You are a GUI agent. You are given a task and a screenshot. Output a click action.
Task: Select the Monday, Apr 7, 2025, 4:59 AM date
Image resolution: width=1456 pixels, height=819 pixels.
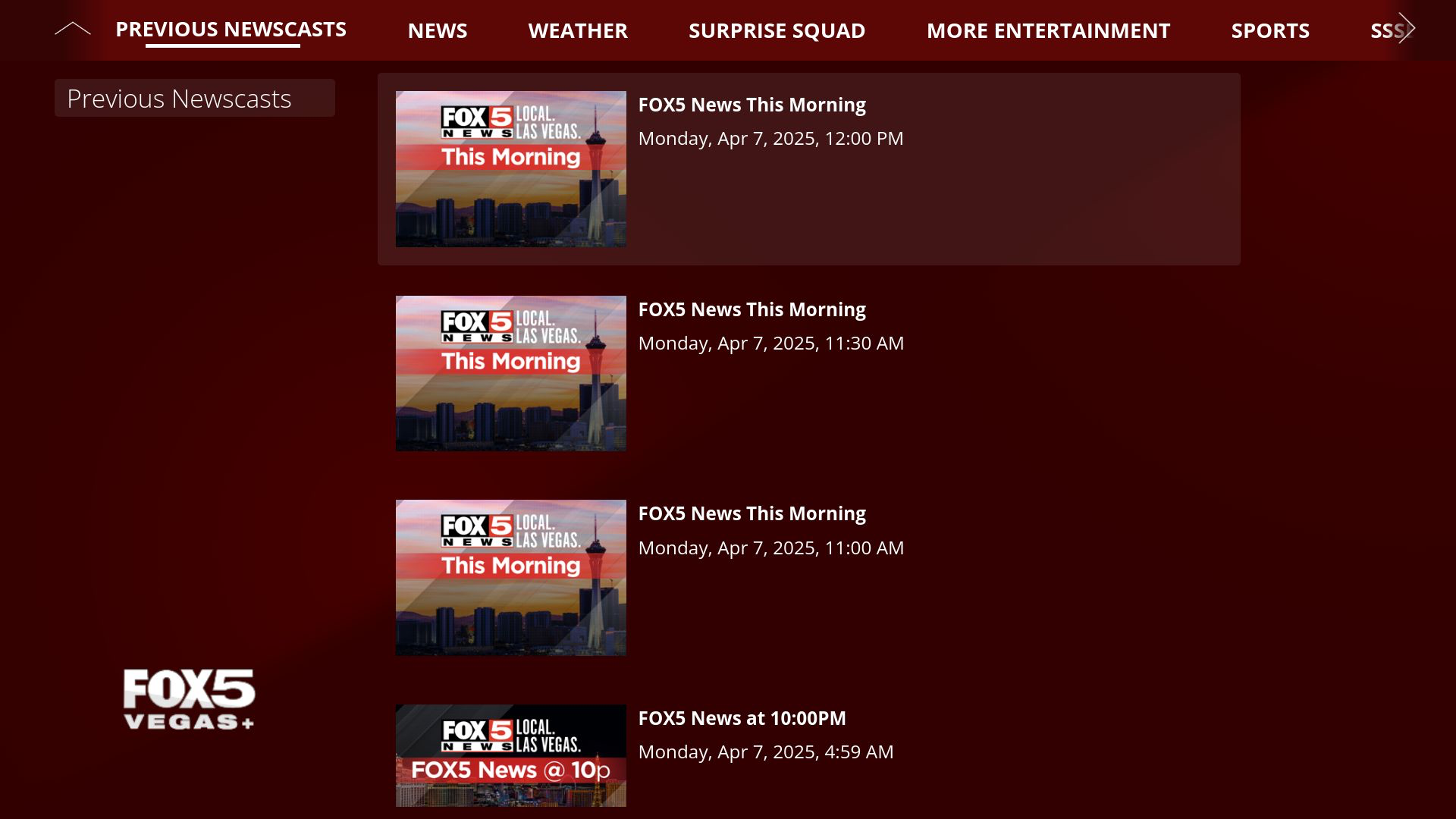[766, 752]
